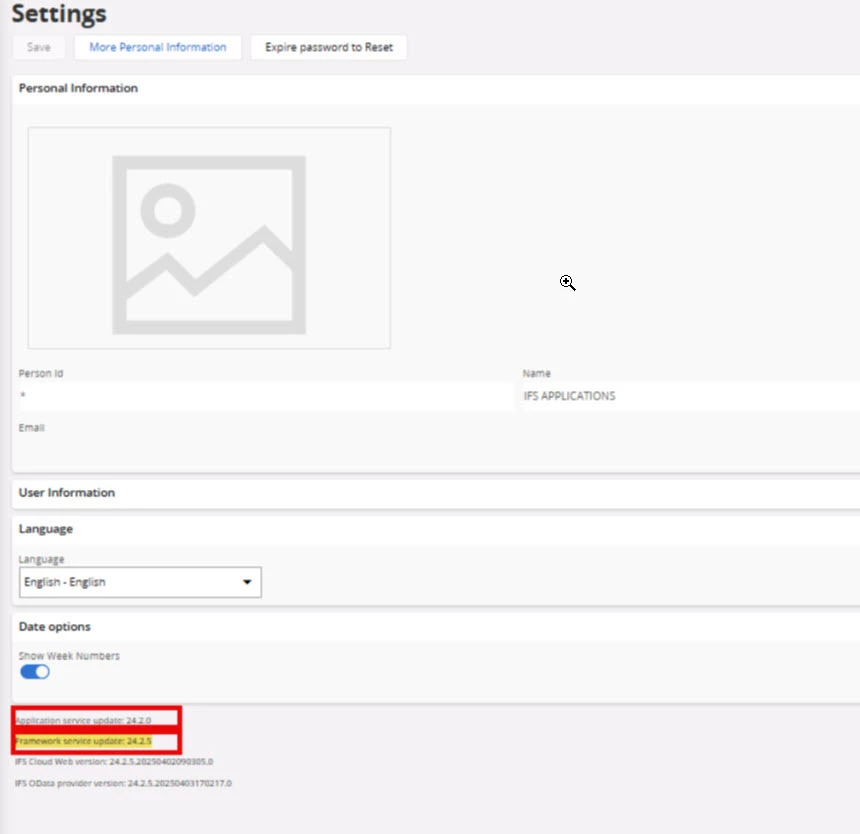
Task: Collapse the Date options section header
Action: pyautogui.click(x=436, y=627)
